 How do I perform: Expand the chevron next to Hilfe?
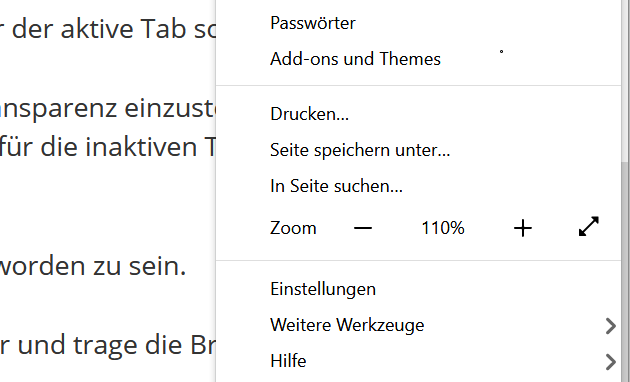point(610,362)
